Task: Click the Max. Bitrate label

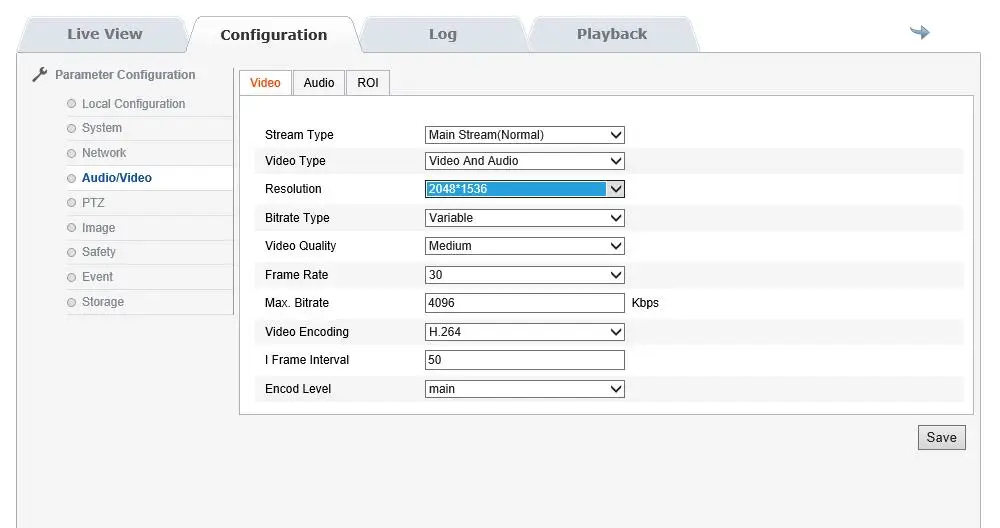Action: point(297,303)
